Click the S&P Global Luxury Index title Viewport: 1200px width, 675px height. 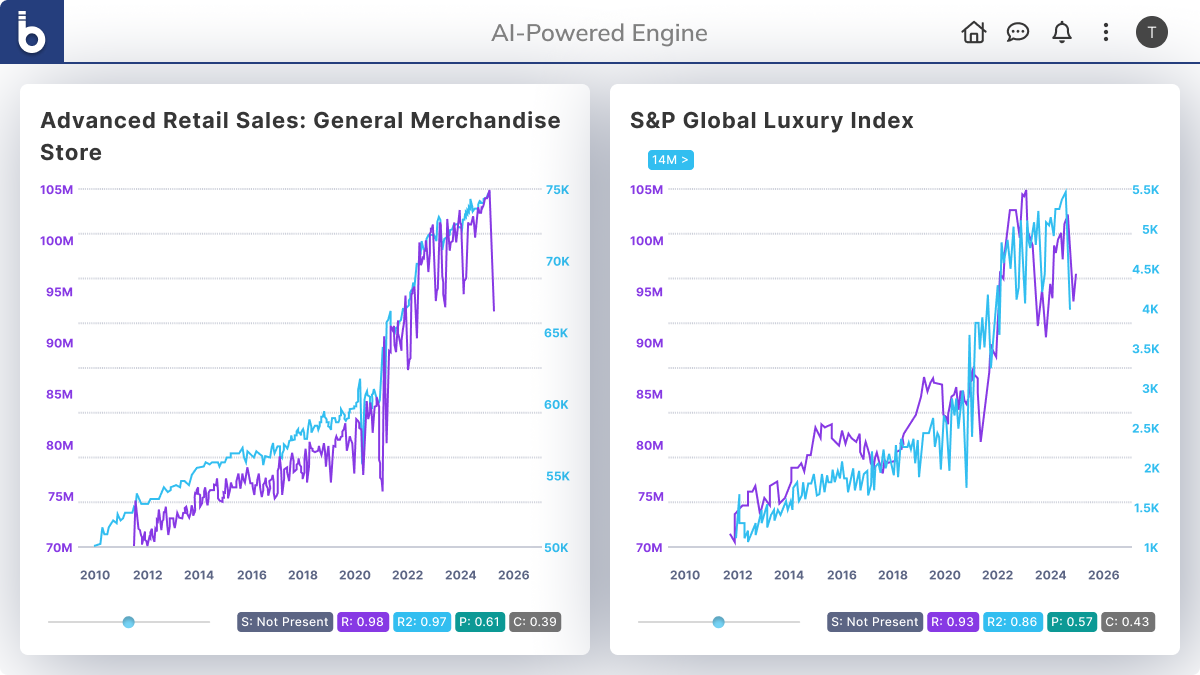tap(771, 121)
